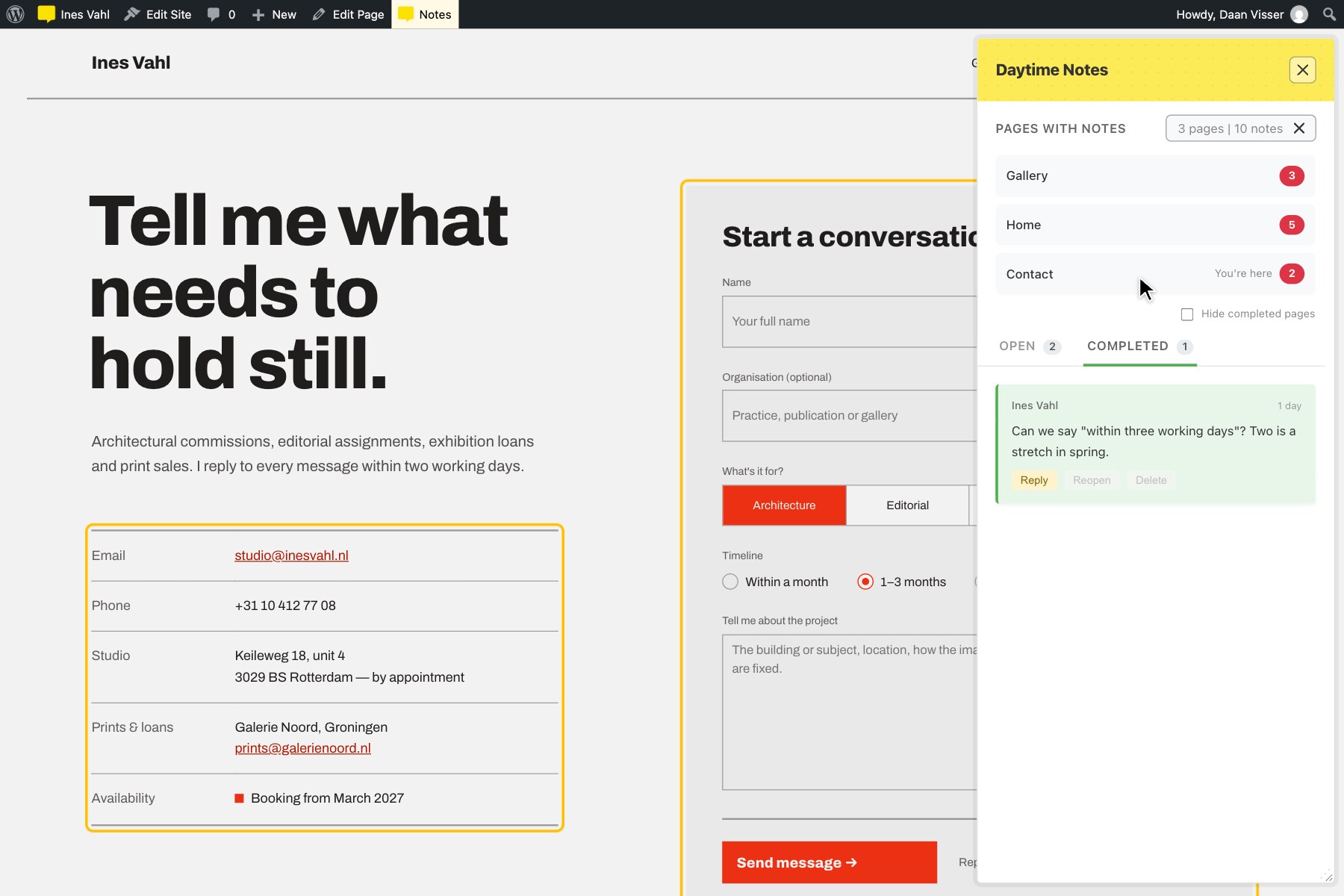This screenshot has height=896, width=1344.
Task: Delete the completed note
Action: pos(1151,480)
